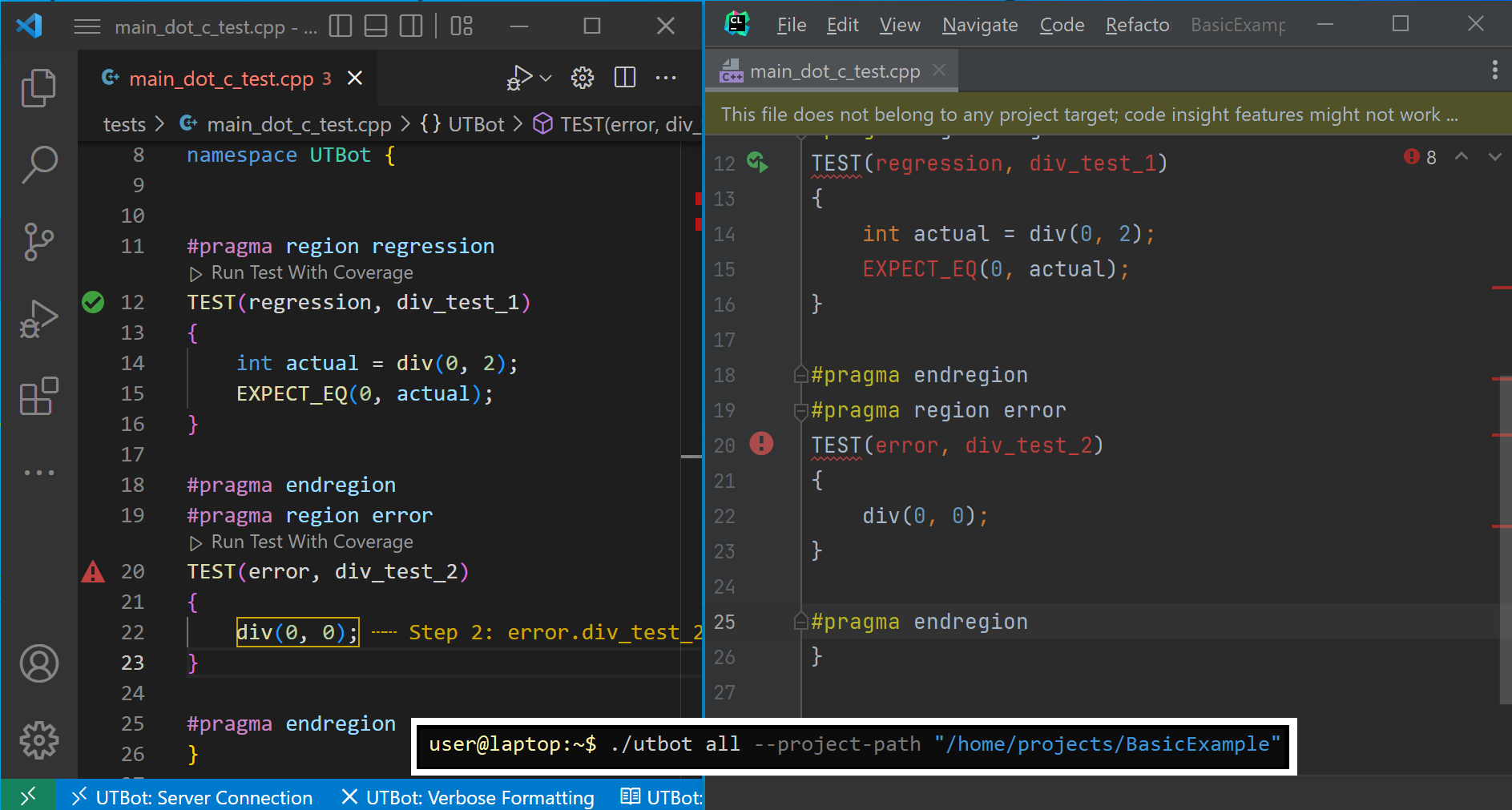The image size is (1512, 810).
Task: Click the run test gutter icon on line 12 in CLion
Action: (757, 163)
